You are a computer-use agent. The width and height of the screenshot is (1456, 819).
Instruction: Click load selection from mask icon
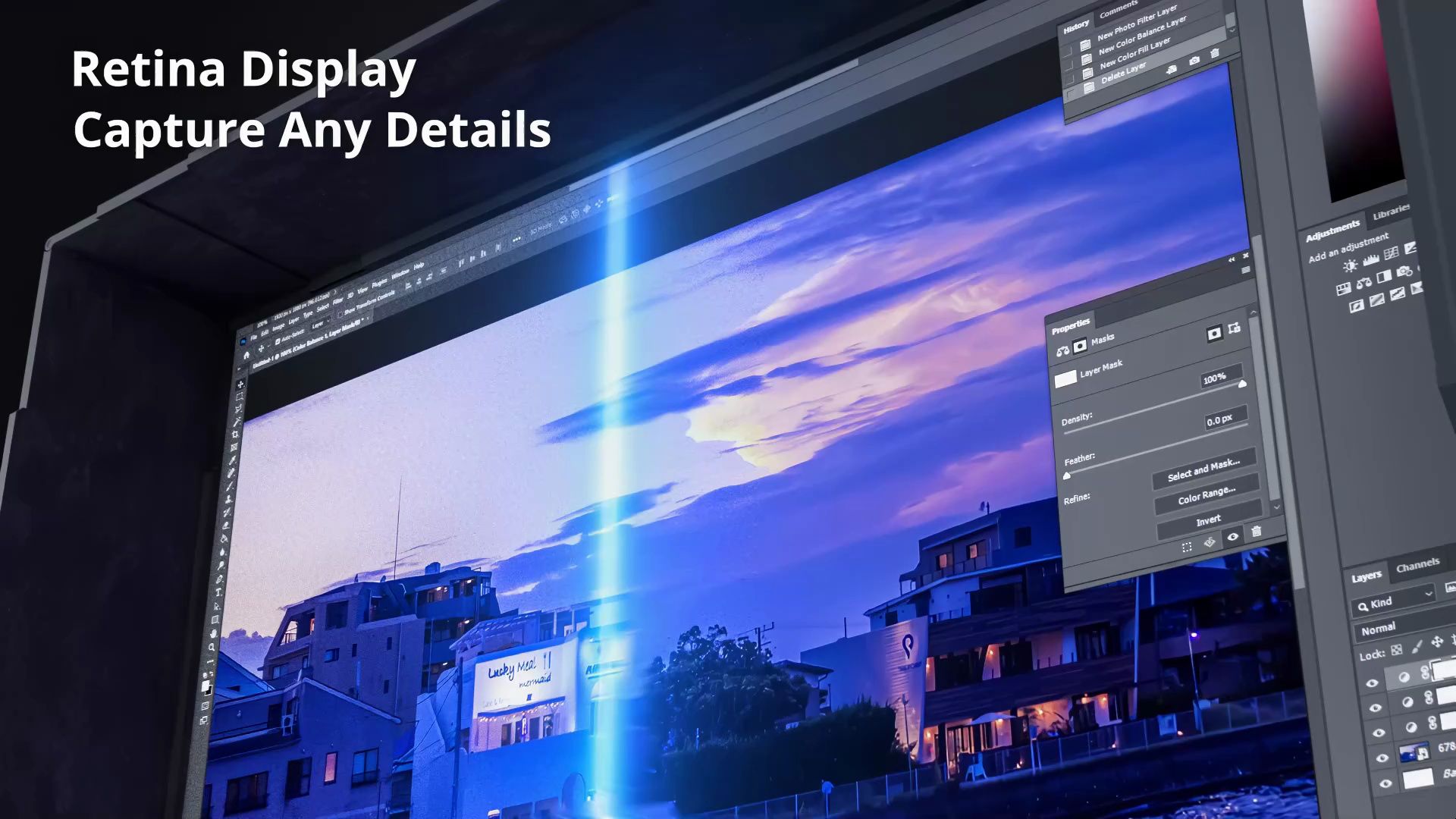click(1187, 547)
